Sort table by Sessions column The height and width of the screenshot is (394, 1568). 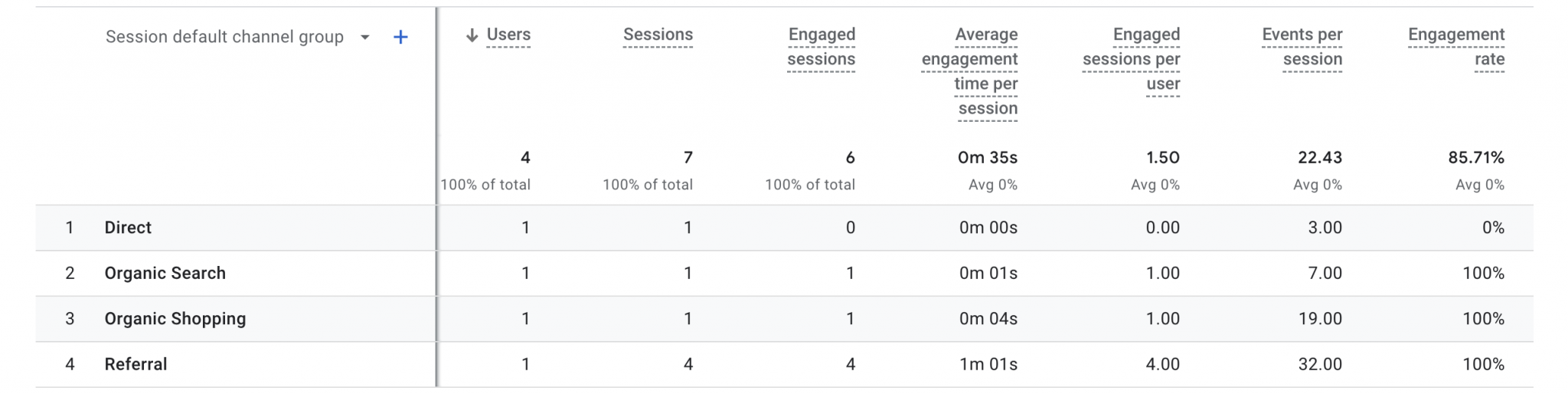pos(658,34)
